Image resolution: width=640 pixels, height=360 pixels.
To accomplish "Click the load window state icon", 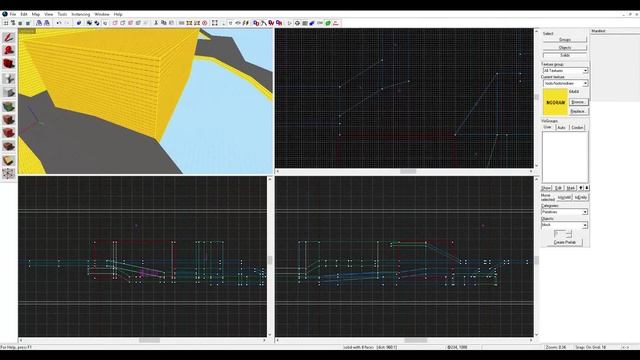I will tap(39, 23).
